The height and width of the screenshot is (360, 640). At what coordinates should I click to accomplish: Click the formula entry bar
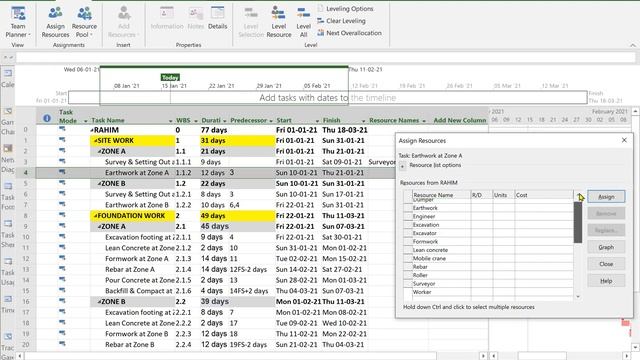click(x=325, y=58)
